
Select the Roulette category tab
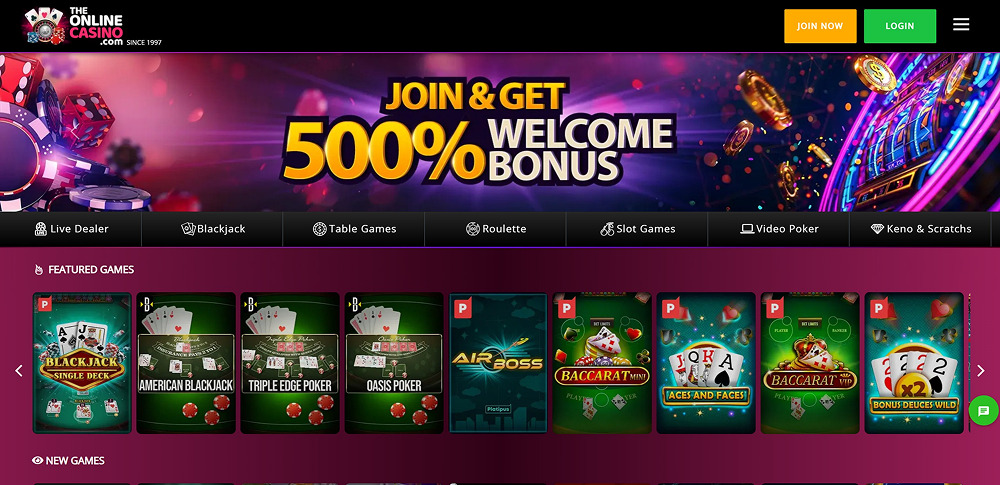click(x=496, y=229)
